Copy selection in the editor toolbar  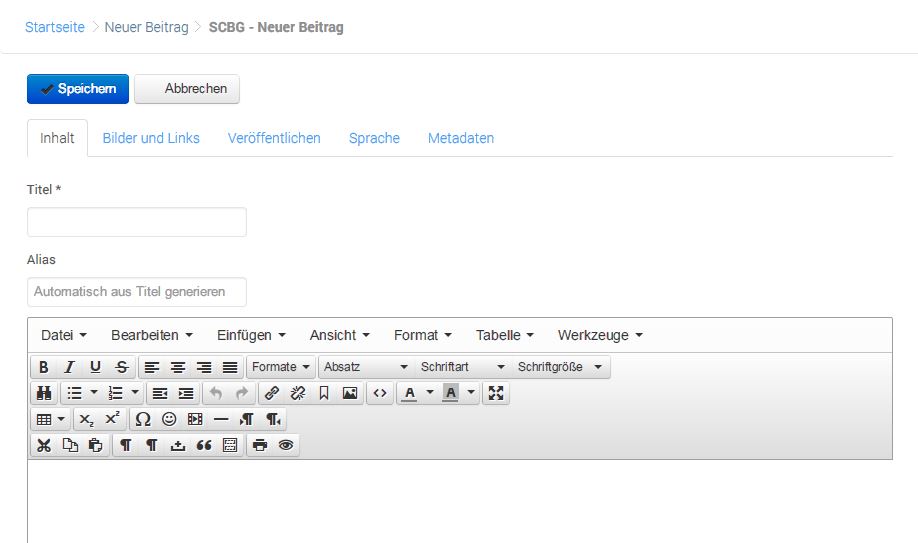coord(70,445)
